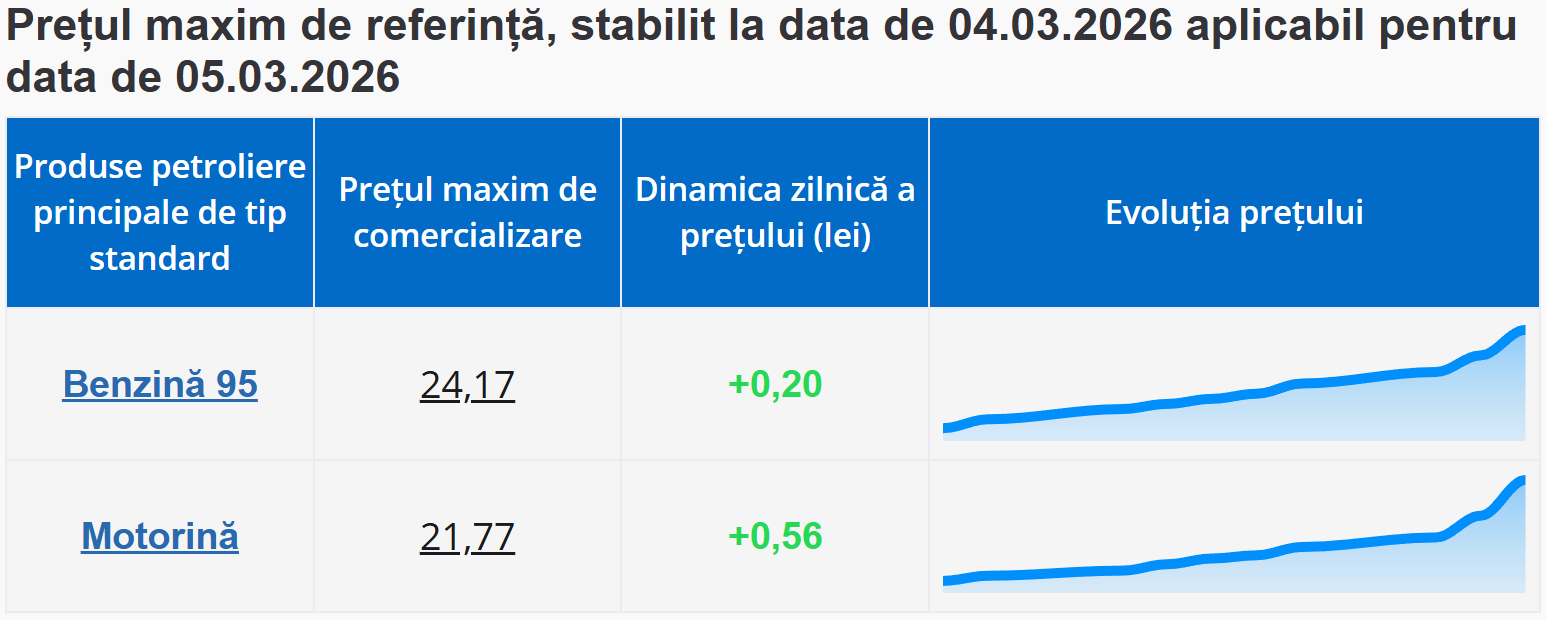Open the Benzină 95 link
The width and height of the screenshot is (1546, 620).
[x=160, y=385]
